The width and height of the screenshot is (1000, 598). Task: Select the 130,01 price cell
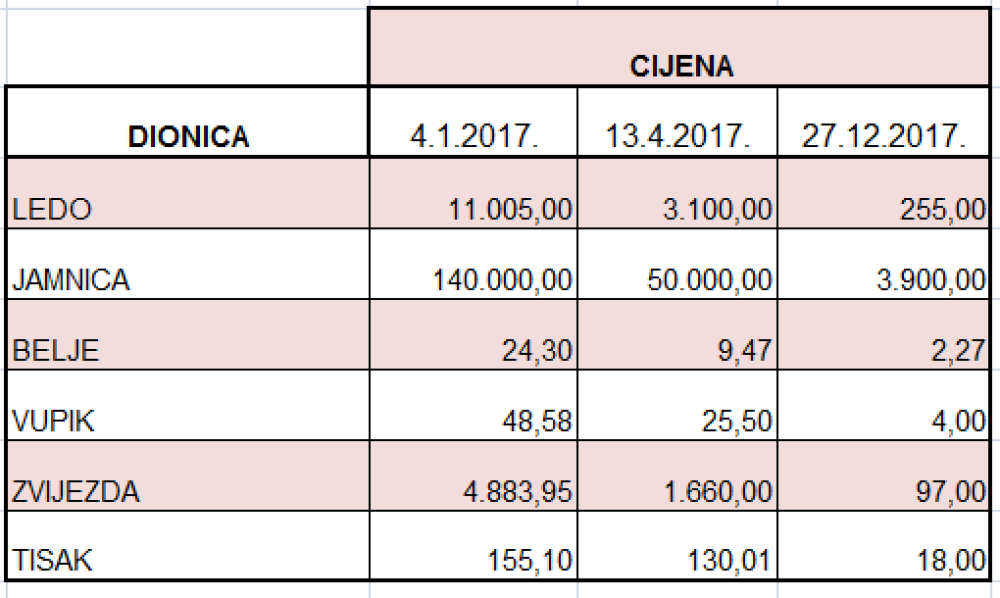tap(677, 546)
